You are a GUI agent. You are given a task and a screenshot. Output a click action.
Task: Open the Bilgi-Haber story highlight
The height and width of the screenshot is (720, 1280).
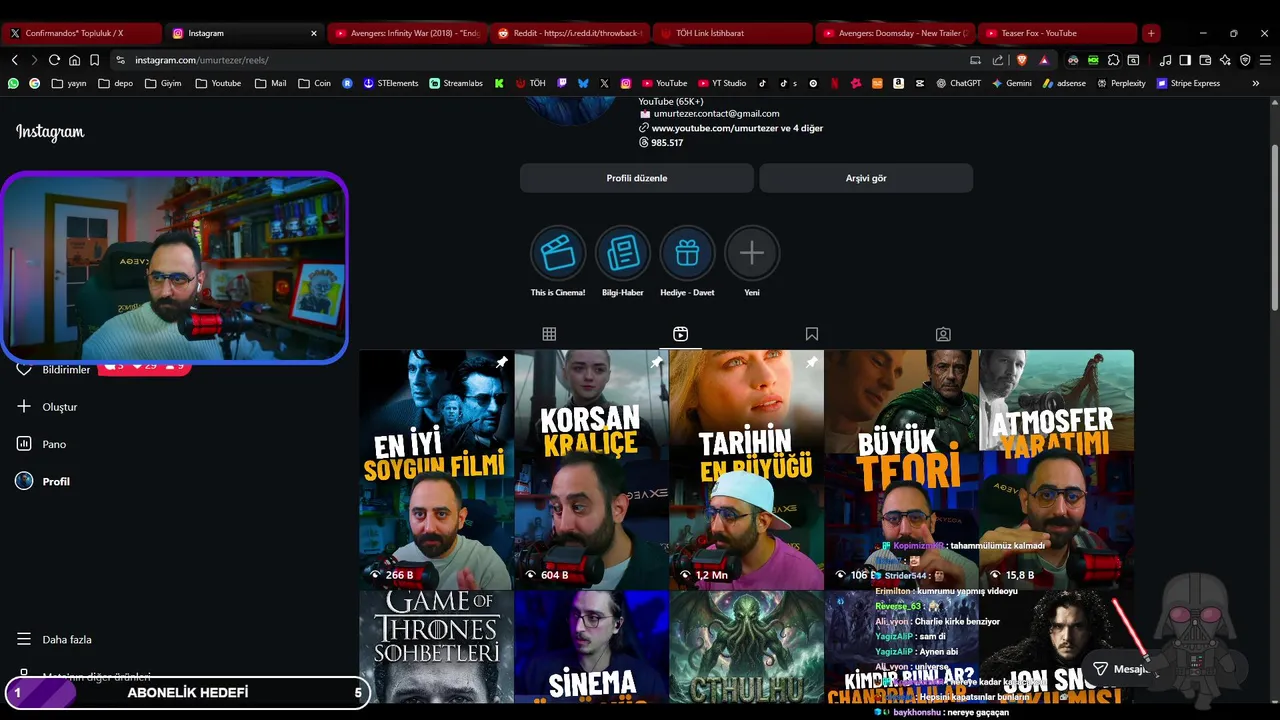tap(623, 253)
